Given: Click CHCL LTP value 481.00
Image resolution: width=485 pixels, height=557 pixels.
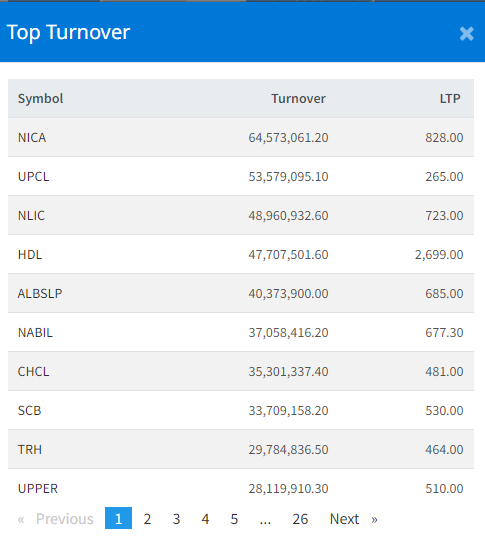Looking at the screenshot, I should click(444, 372).
